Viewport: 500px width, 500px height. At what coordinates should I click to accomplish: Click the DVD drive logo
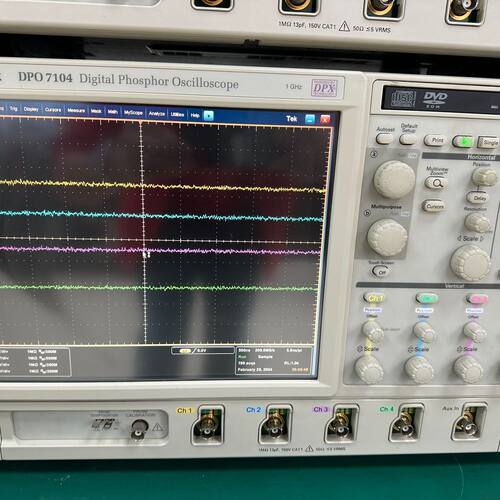[x=435, y=99]
